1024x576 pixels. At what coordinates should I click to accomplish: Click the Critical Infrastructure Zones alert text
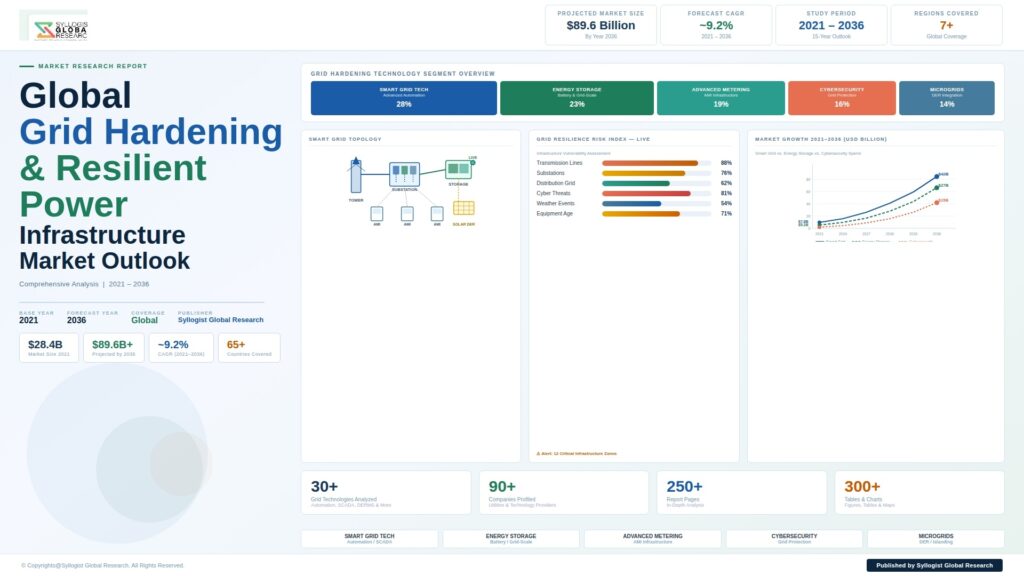577,453
